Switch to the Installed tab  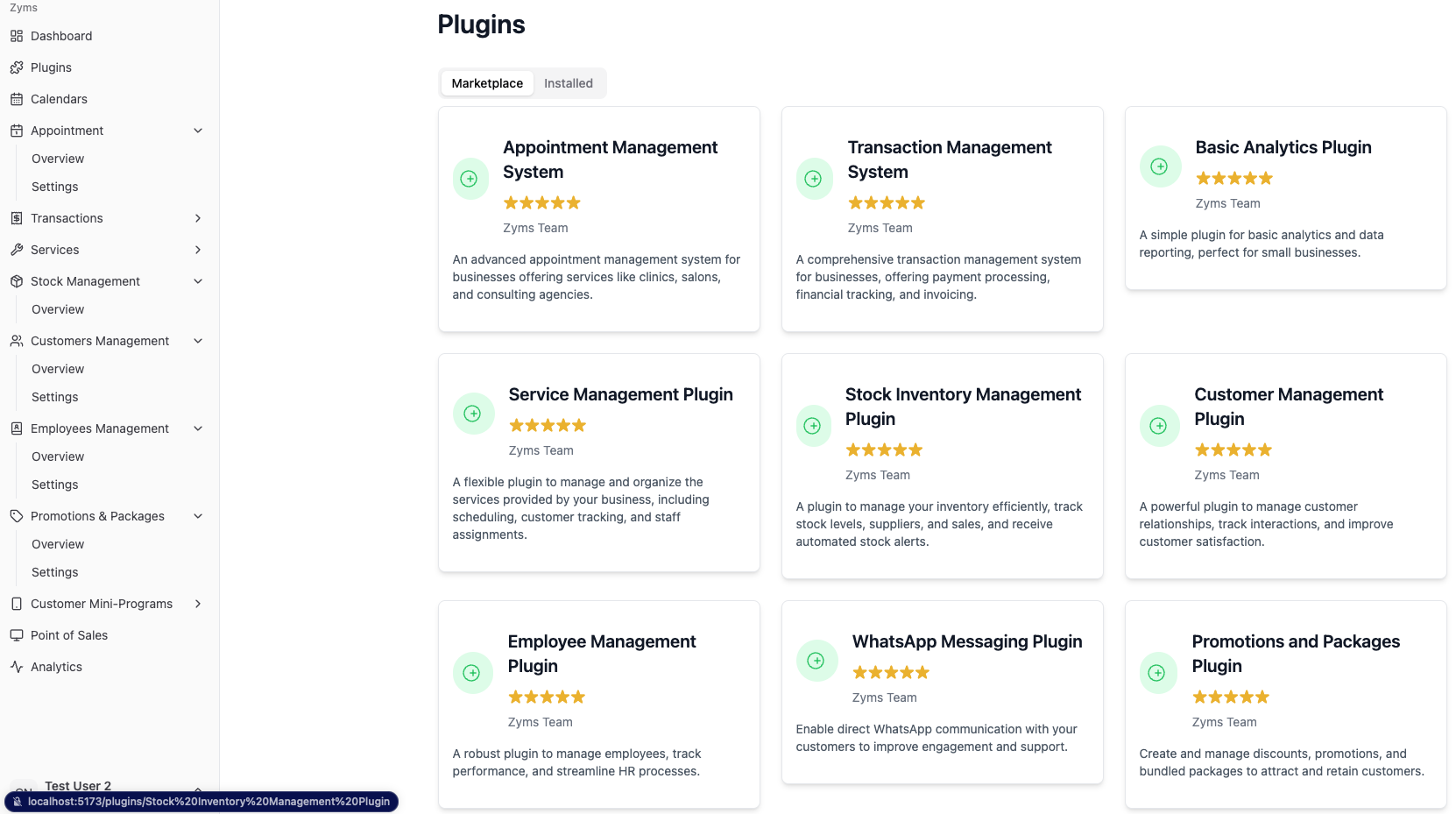(569, 83)
